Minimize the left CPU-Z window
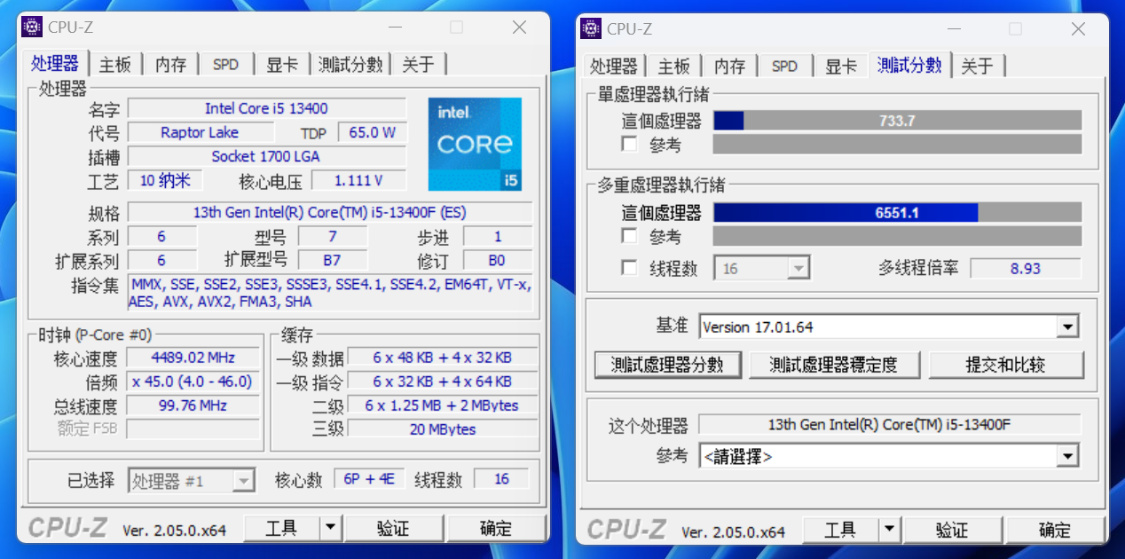Screen dimensions: 1125x559 coord(397,27)
